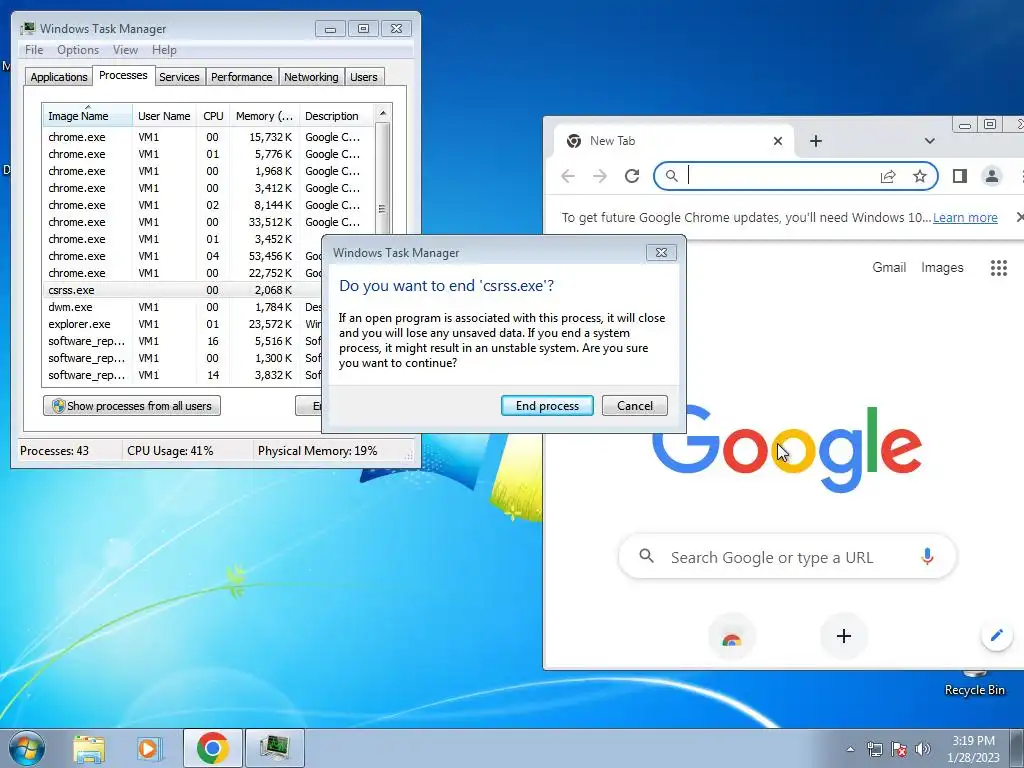The image size is (1024, 768).
Task: Close the New Tab tab
Action: click(777, 141)
